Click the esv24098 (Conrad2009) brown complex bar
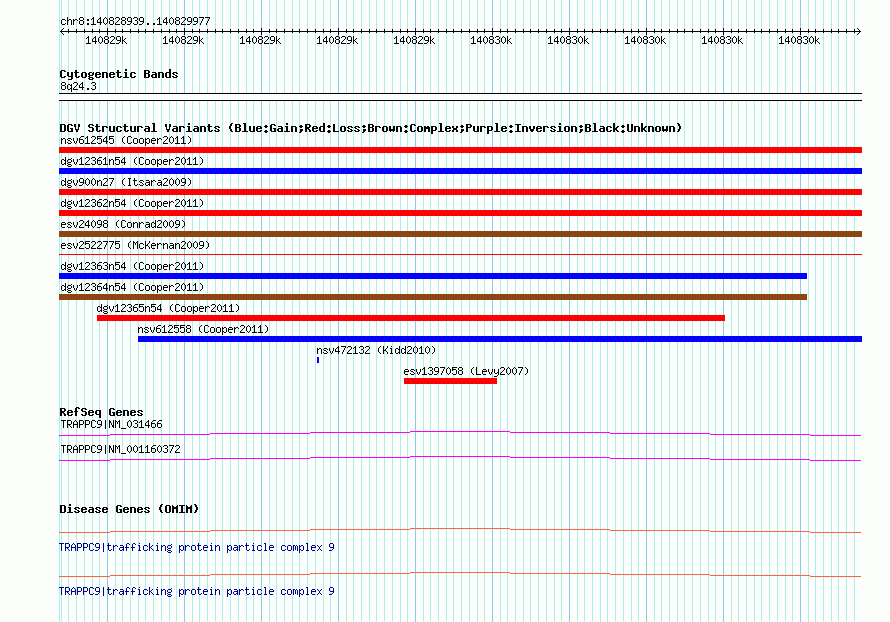This screenshot has height=622, width=890. pos(460,234)
